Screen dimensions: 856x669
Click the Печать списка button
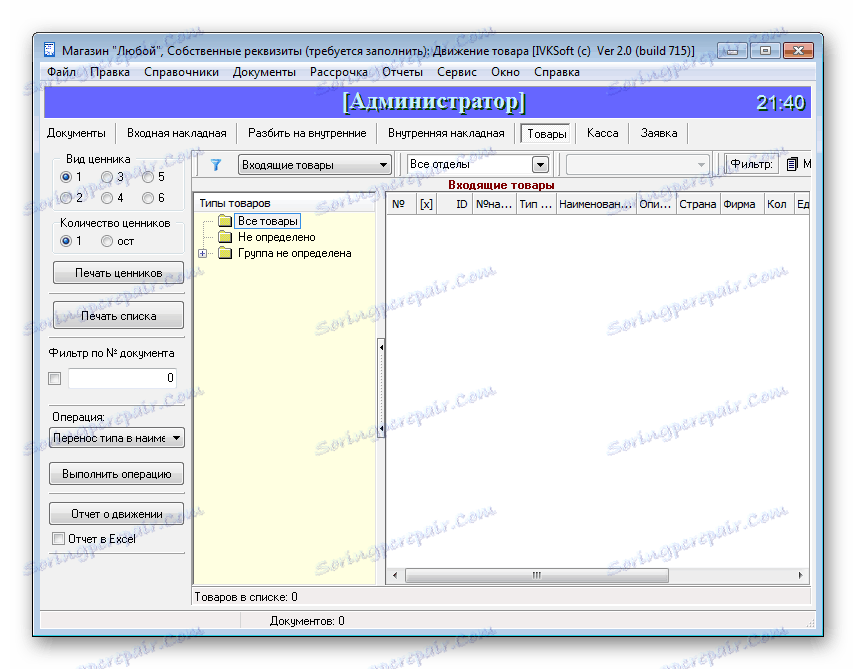pyautogui.click(x=118, y=316)
